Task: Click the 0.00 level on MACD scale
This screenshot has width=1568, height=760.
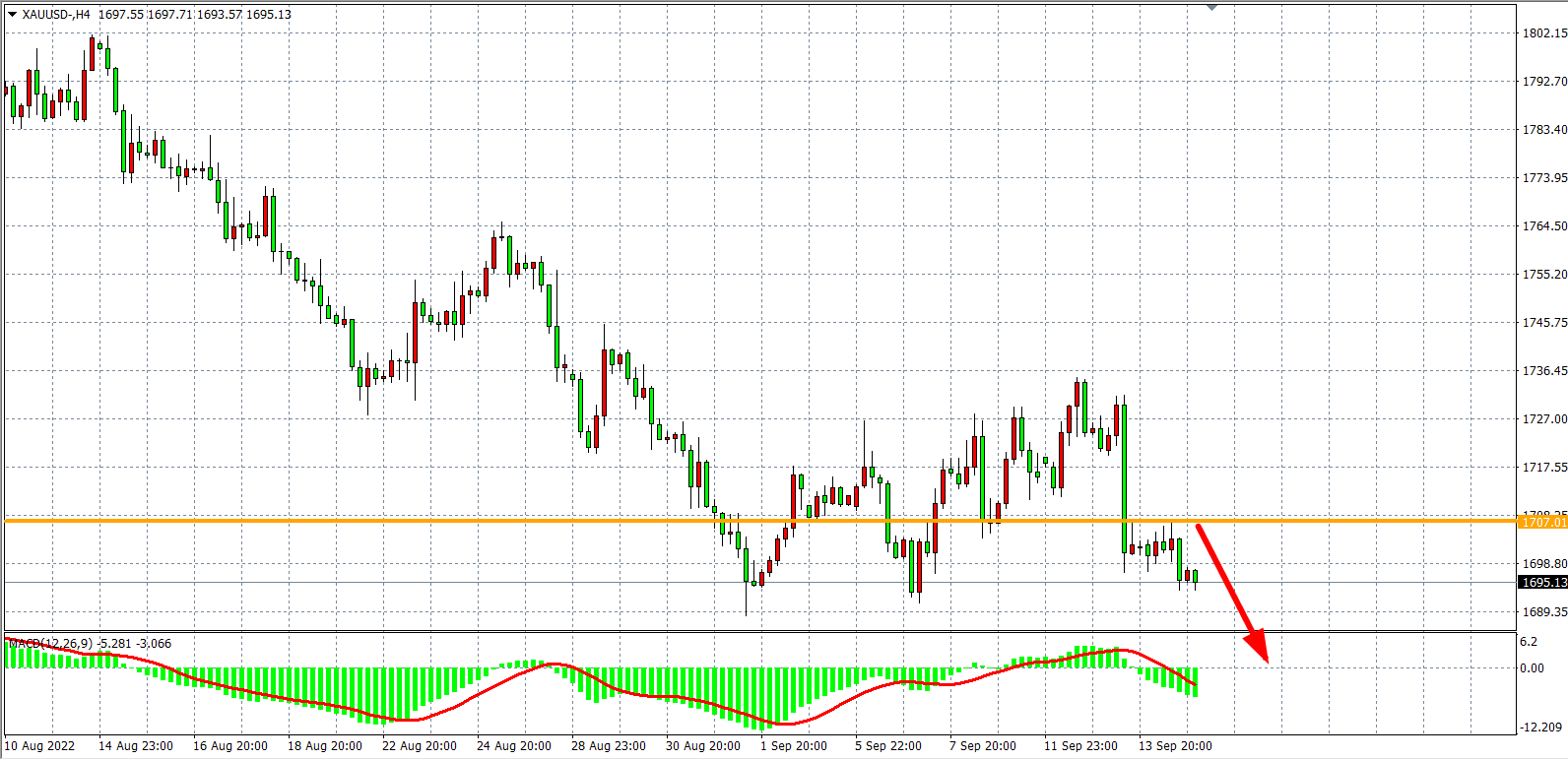Action: [x=1532, y=668]
